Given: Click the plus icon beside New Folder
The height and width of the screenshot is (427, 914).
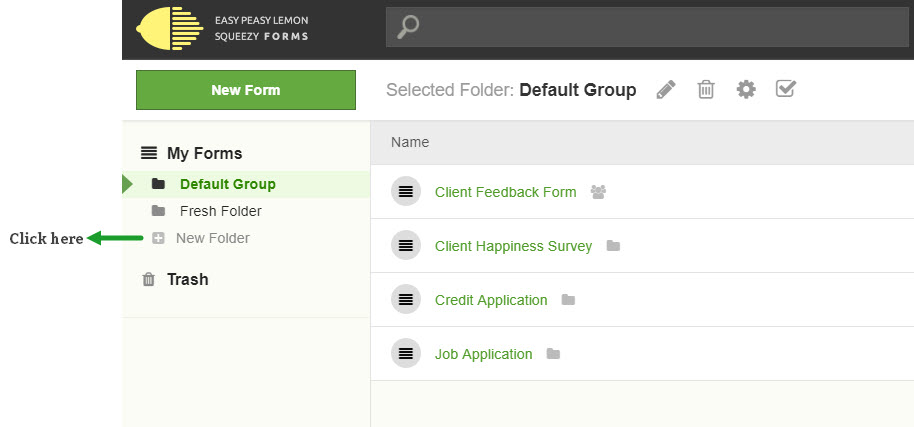Looking at the screenshot, I should click(x=158, y=238).
